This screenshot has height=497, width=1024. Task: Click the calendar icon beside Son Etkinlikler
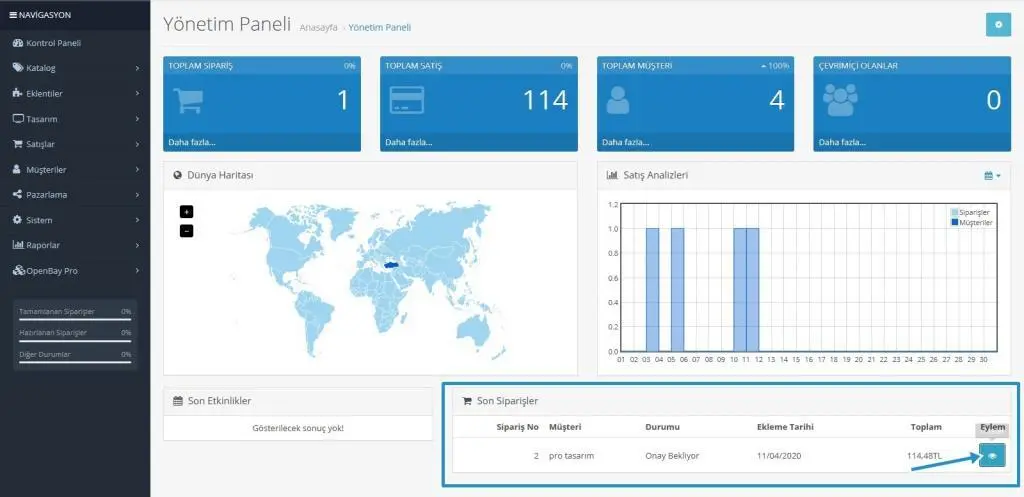pos(178,401)
